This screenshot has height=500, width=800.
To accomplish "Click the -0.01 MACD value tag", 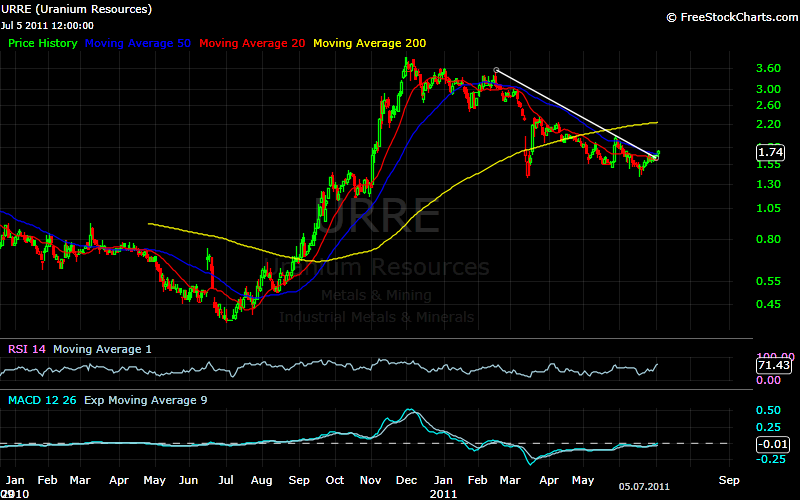I will point(771,444).
